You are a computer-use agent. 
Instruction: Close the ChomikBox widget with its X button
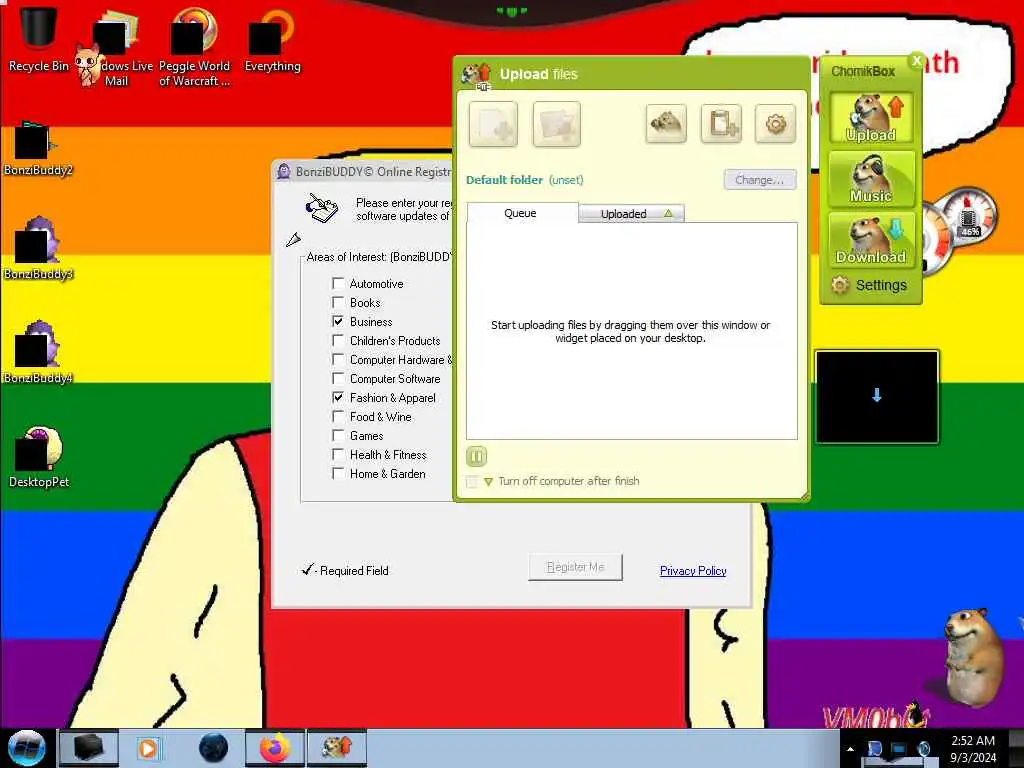click(x=917, y=61)
